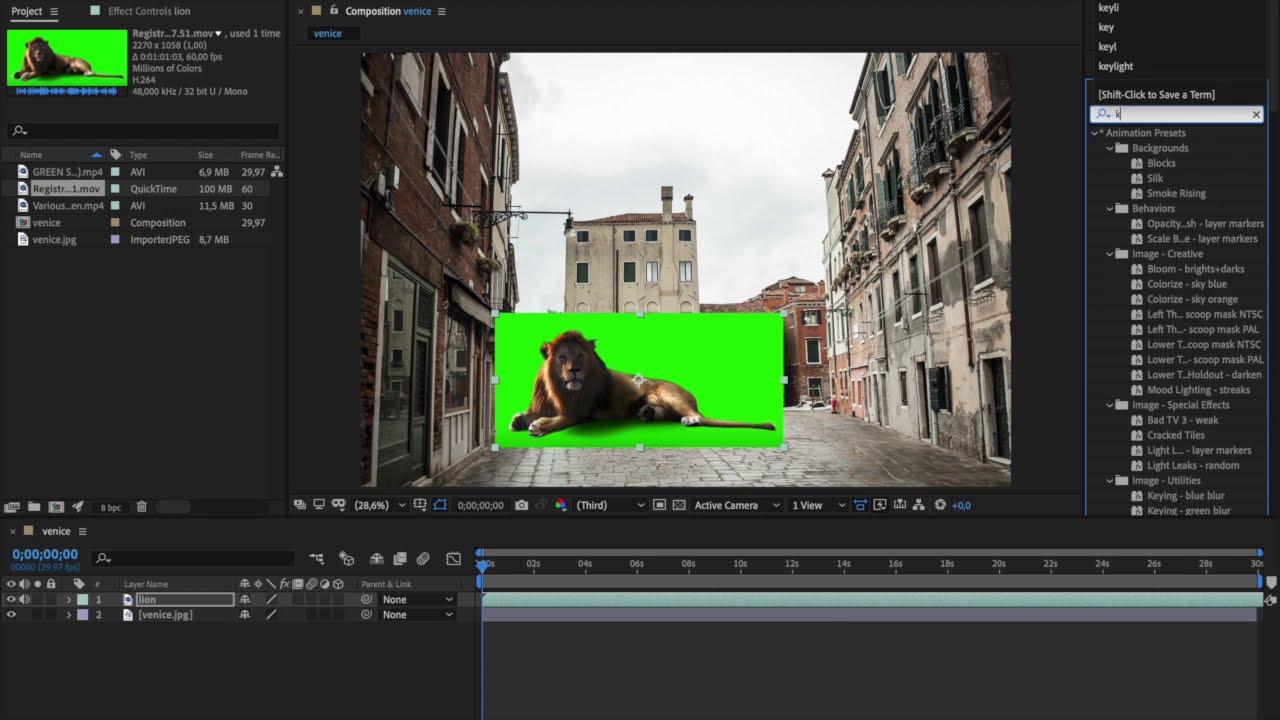1280x720 pixels.
Task: Click the New Composition icon in Project panel
Action: [x=56, y=507]
